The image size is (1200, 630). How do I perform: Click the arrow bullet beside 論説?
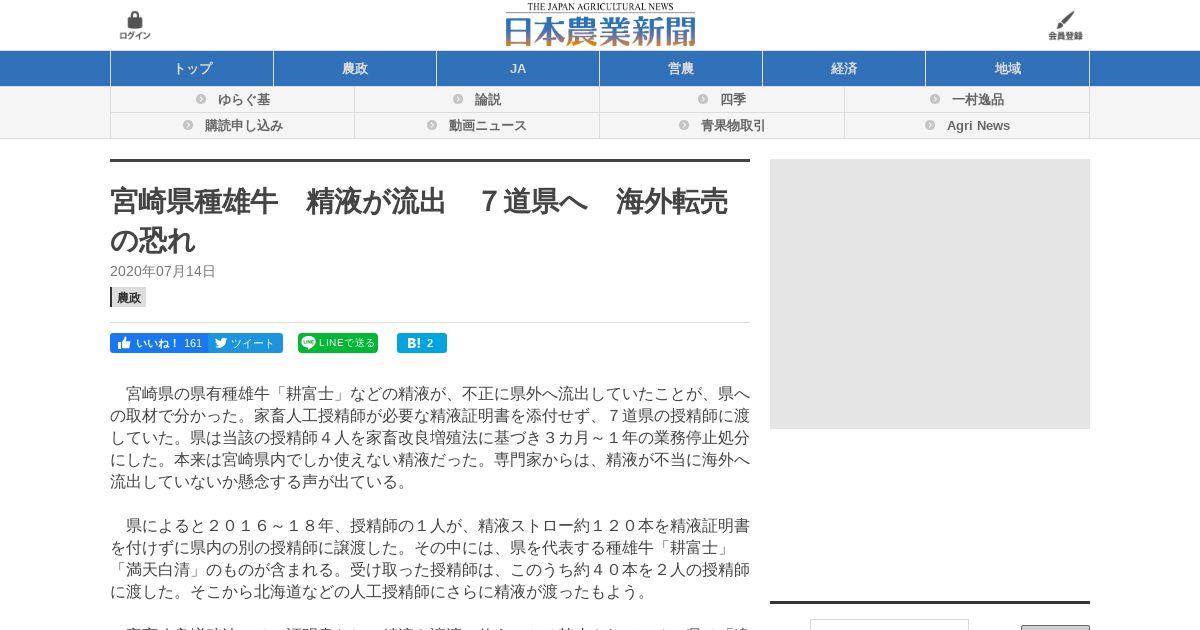click(x=458, y=99)
